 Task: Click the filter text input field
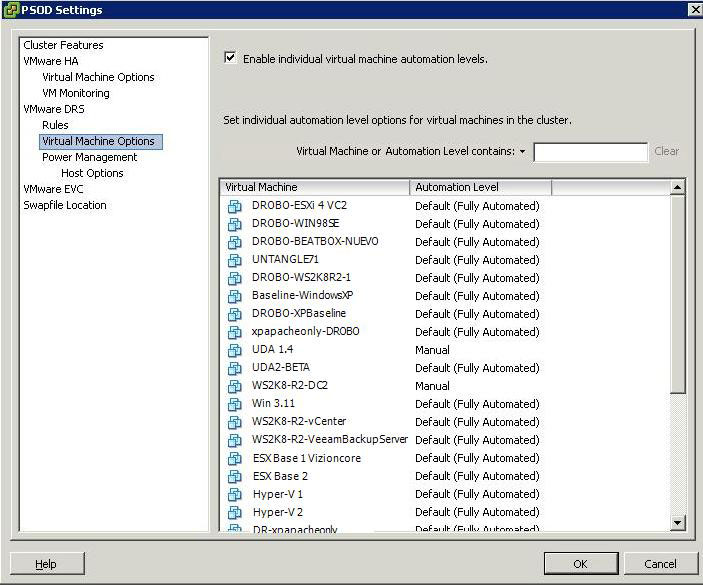click(590, 152)
